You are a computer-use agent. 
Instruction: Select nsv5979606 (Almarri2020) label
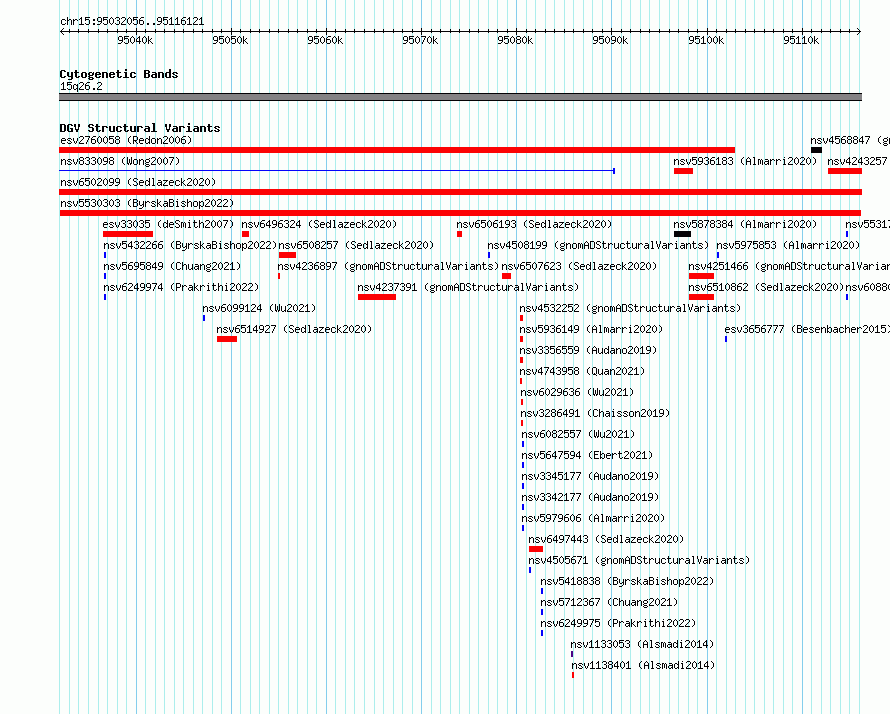coord(593,518)
